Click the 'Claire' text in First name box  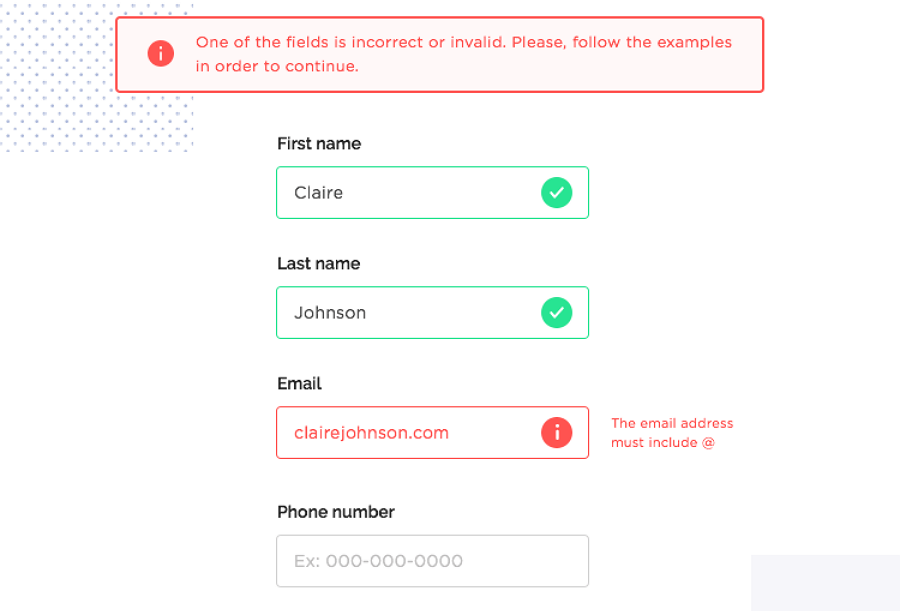point(318,193)
